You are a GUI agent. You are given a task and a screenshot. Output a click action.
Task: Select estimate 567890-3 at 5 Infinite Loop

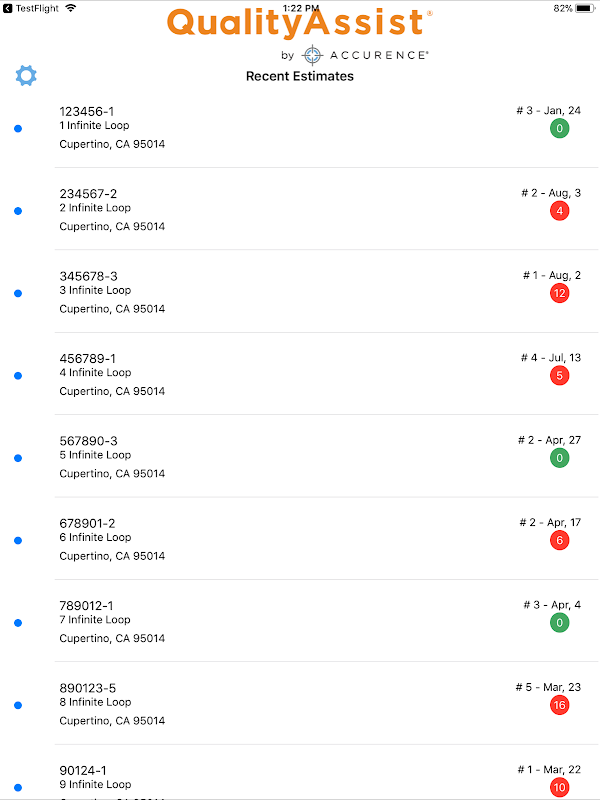click(327, 457)
